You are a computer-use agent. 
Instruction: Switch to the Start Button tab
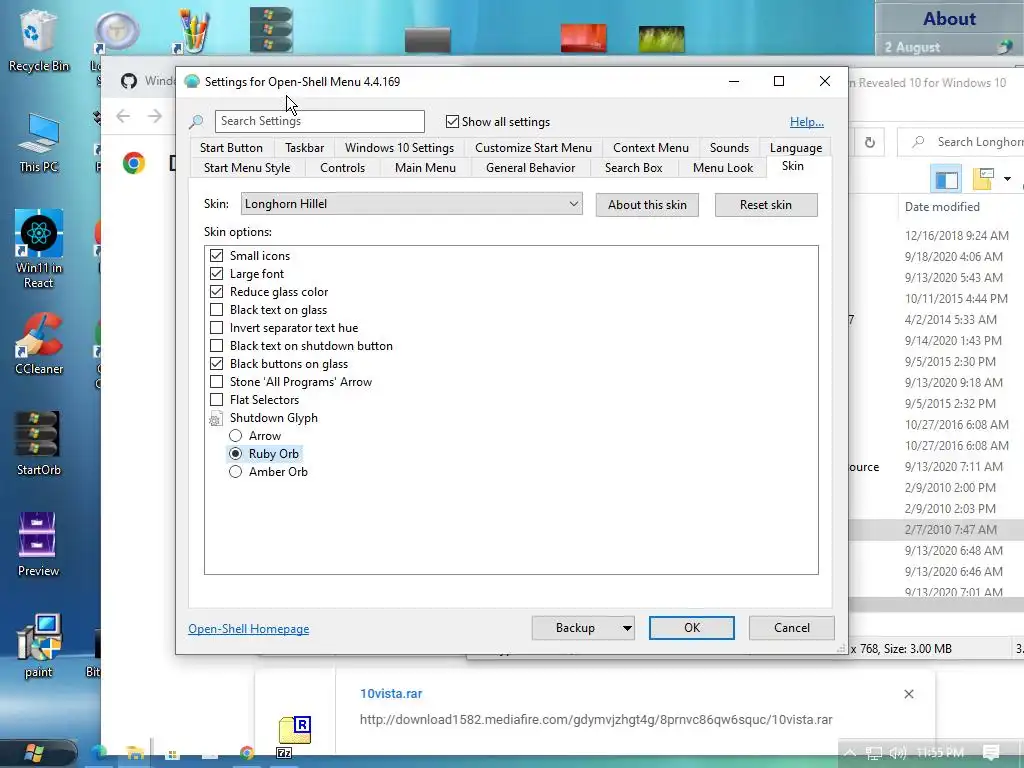click(231, 148)
